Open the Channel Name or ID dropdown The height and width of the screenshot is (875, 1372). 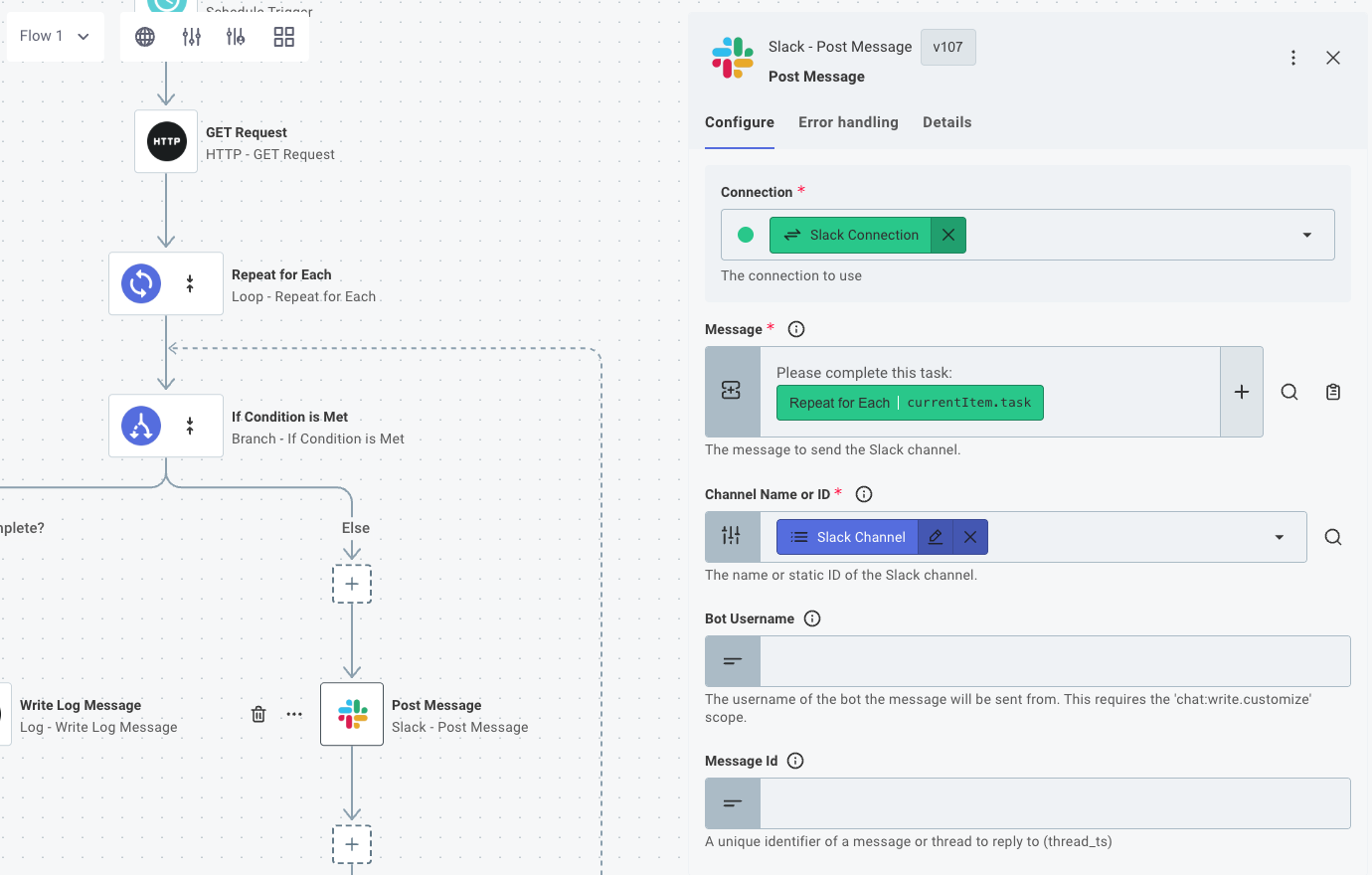pos(1279,536)
